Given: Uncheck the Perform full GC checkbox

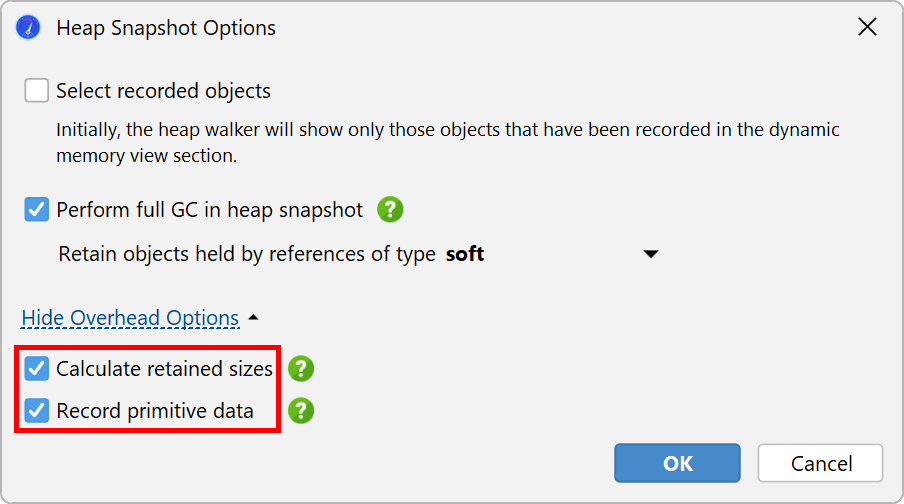Looking at the screenshot, I should [37, 210].
